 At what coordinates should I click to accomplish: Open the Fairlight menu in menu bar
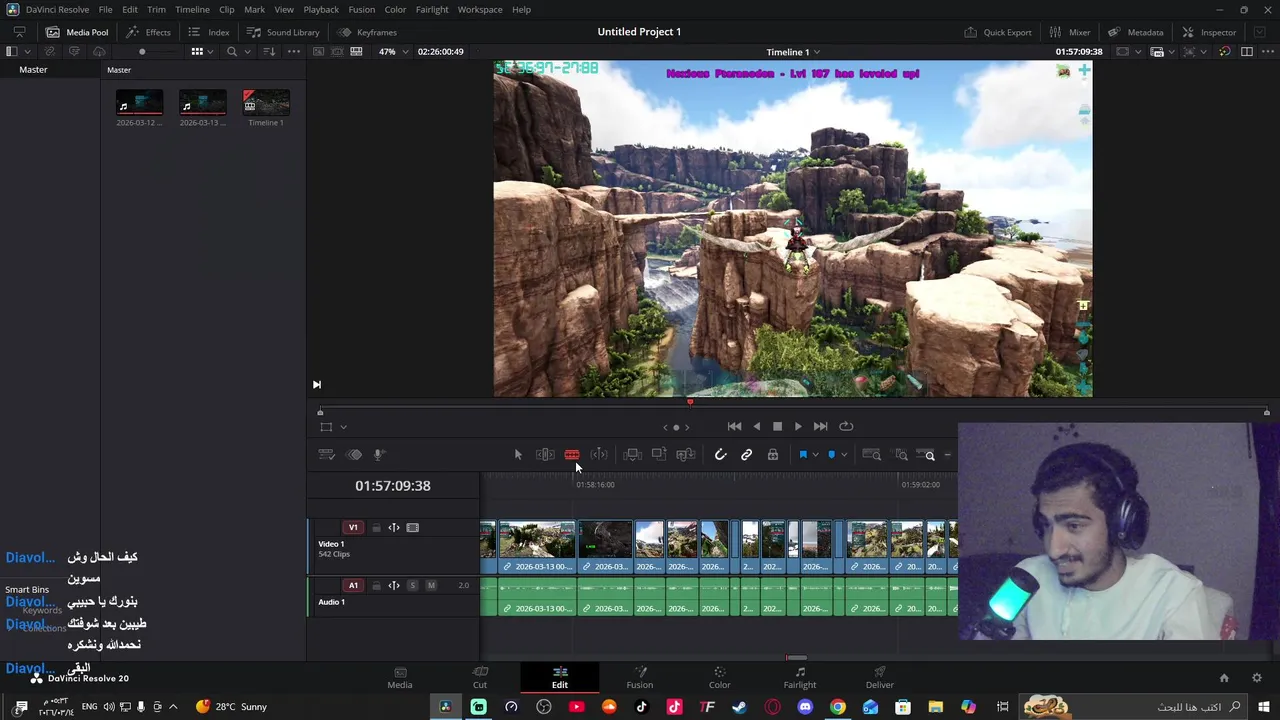tap(432, 9)
